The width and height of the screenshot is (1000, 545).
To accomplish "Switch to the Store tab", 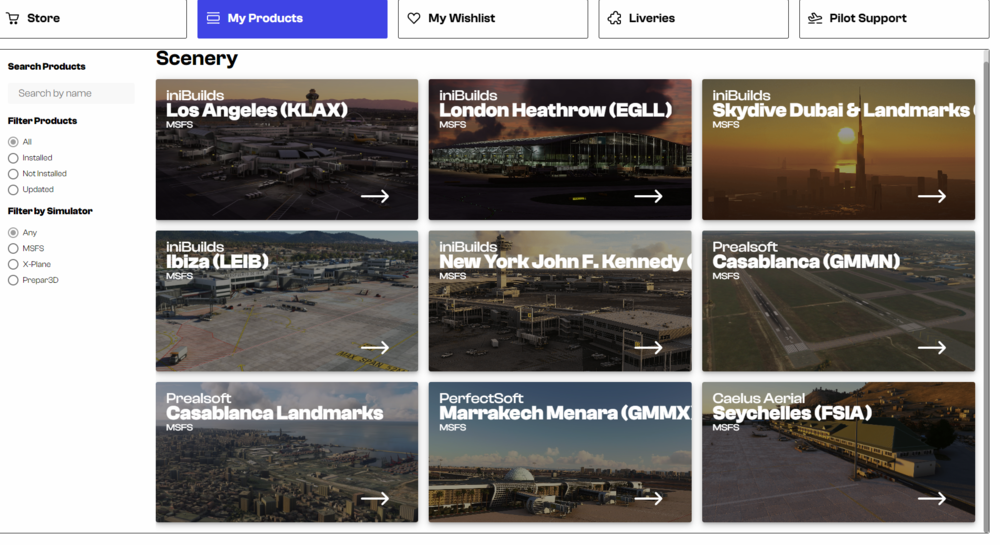I will [93, 19].
